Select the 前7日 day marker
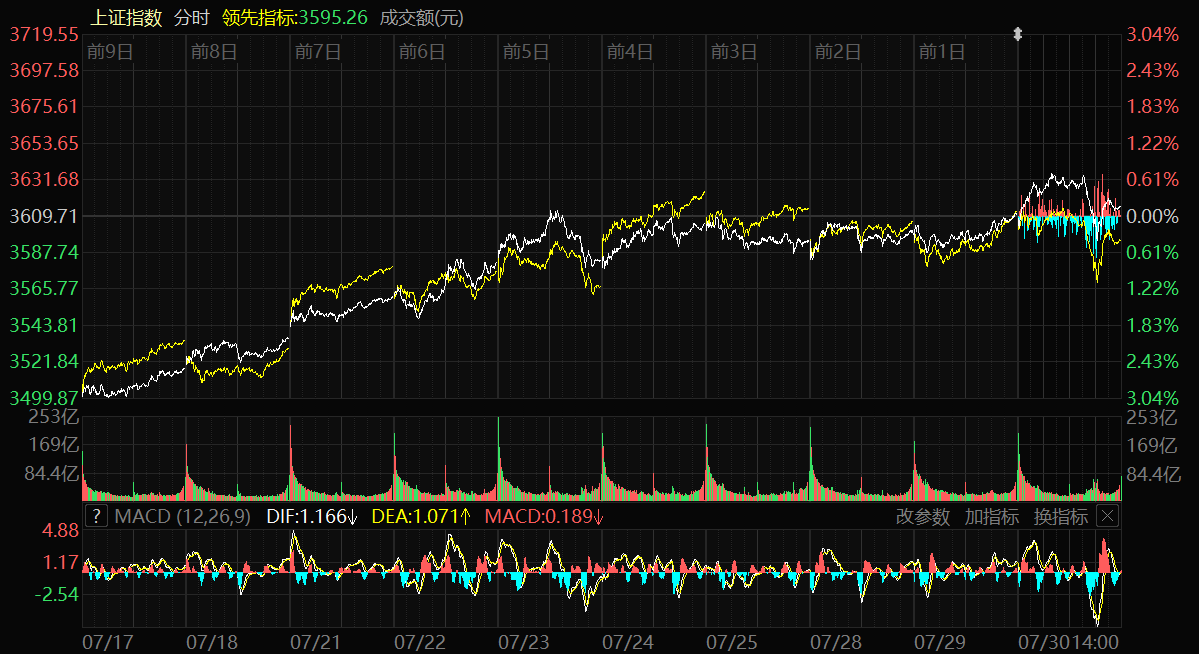This screenshot has width=1199, height=654. (x=318, y=52)
